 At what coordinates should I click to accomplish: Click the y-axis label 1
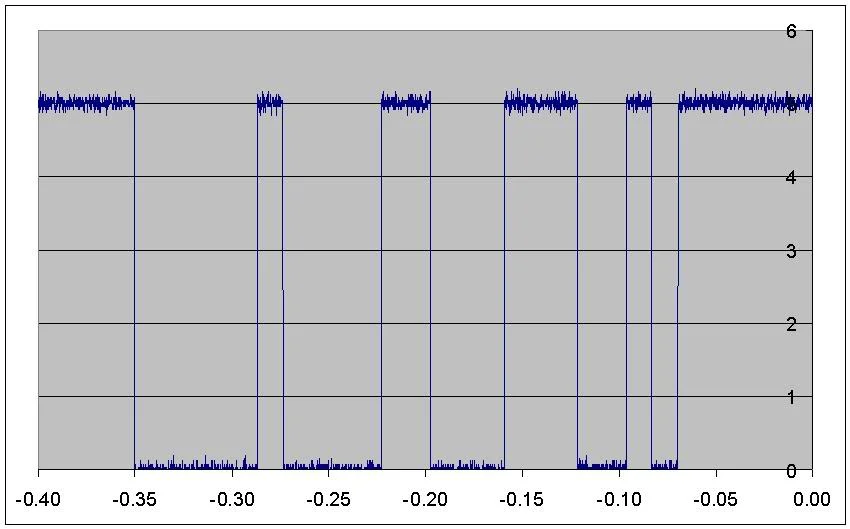coord(791,397)
